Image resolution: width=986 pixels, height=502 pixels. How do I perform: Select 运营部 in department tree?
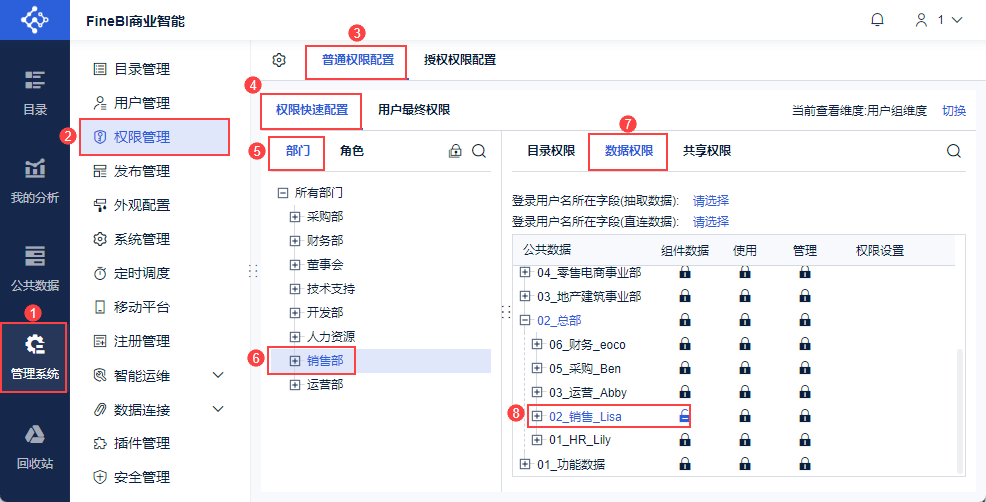point(325,385)
